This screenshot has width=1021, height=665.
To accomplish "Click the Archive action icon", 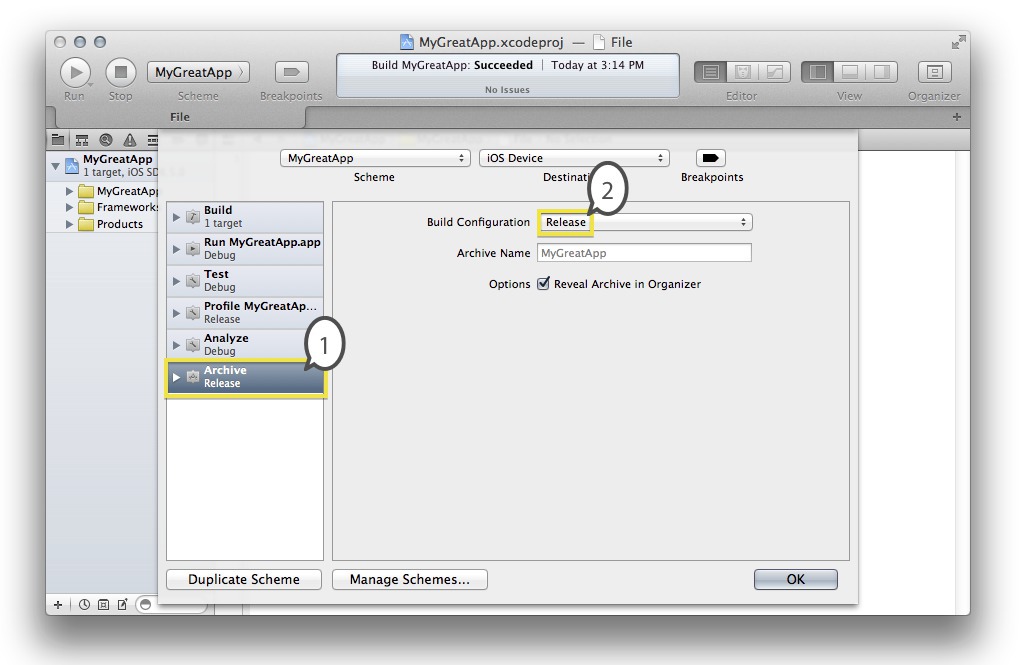I will 193,376.
